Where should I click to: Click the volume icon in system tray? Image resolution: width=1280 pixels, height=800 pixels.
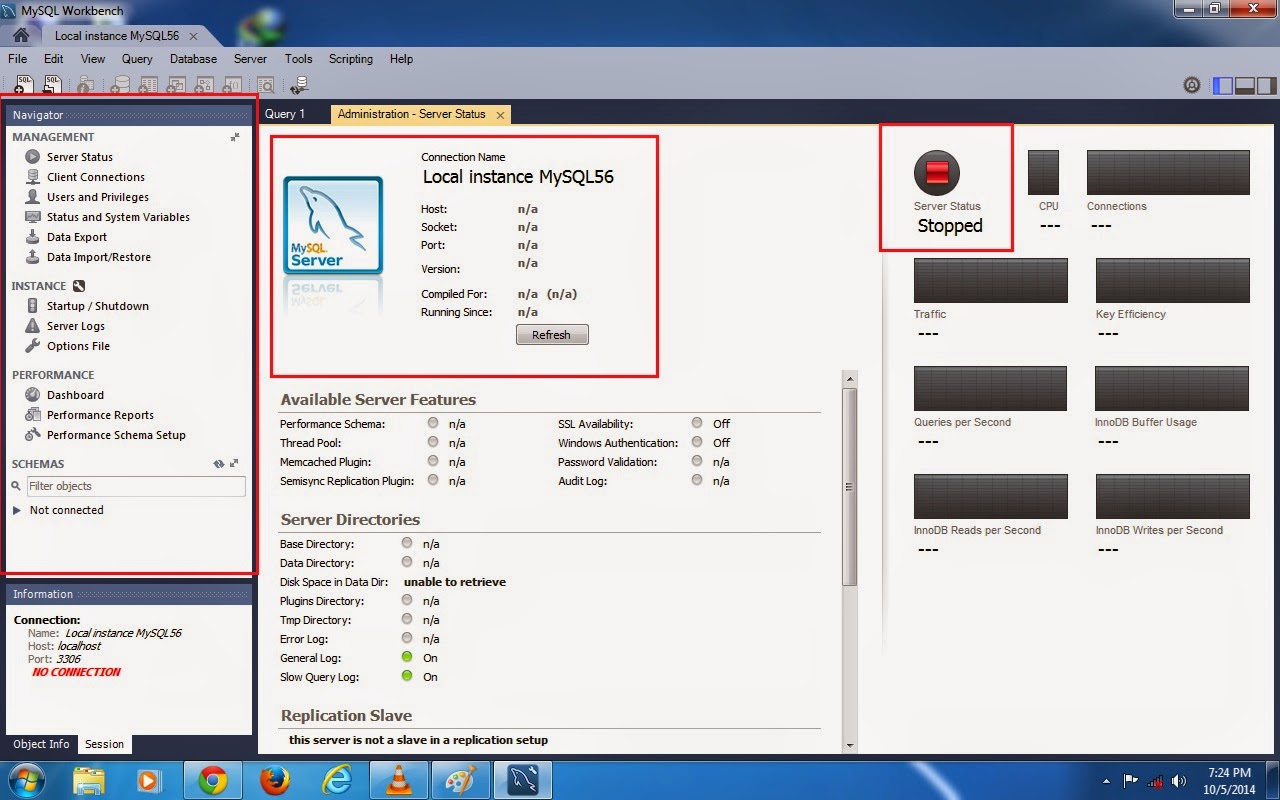[x=1179, y=781]
